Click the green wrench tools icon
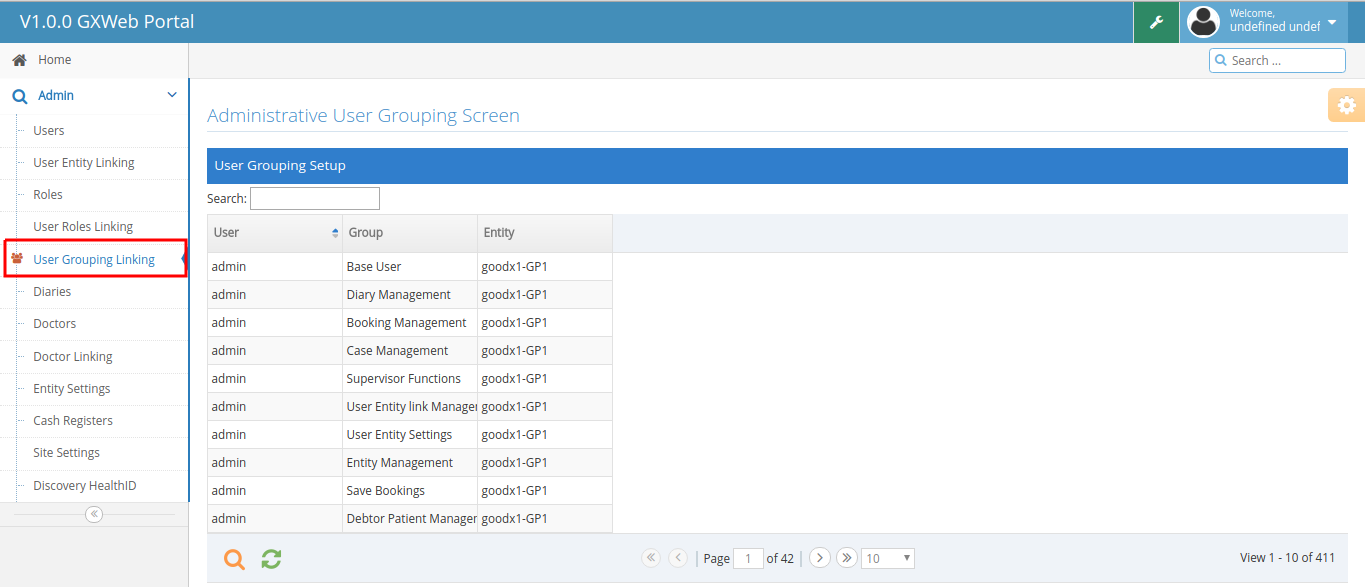The height and width of the screenshot is (587, 1365). pyautogui.click(x=1156, y=22)
